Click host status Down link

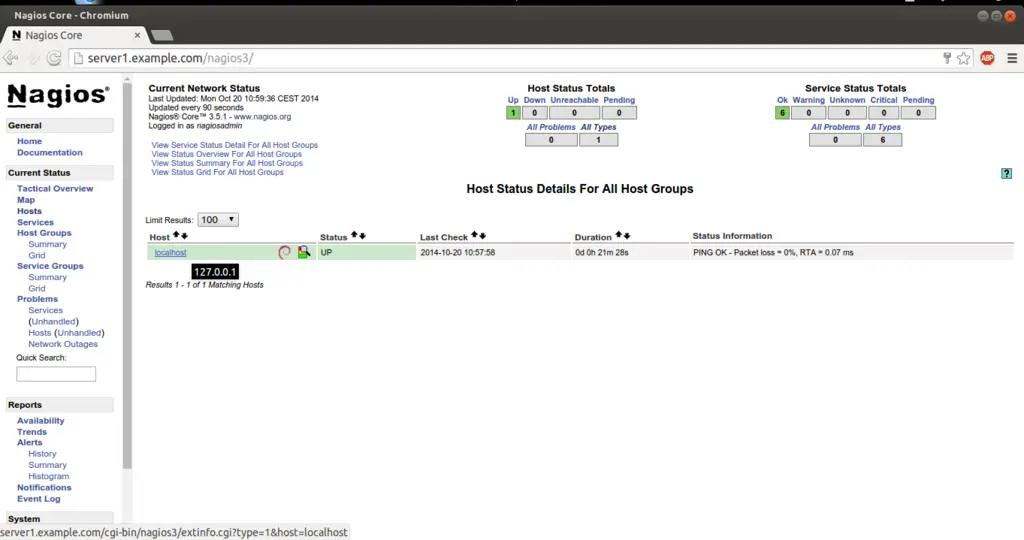tap(534, 100)
